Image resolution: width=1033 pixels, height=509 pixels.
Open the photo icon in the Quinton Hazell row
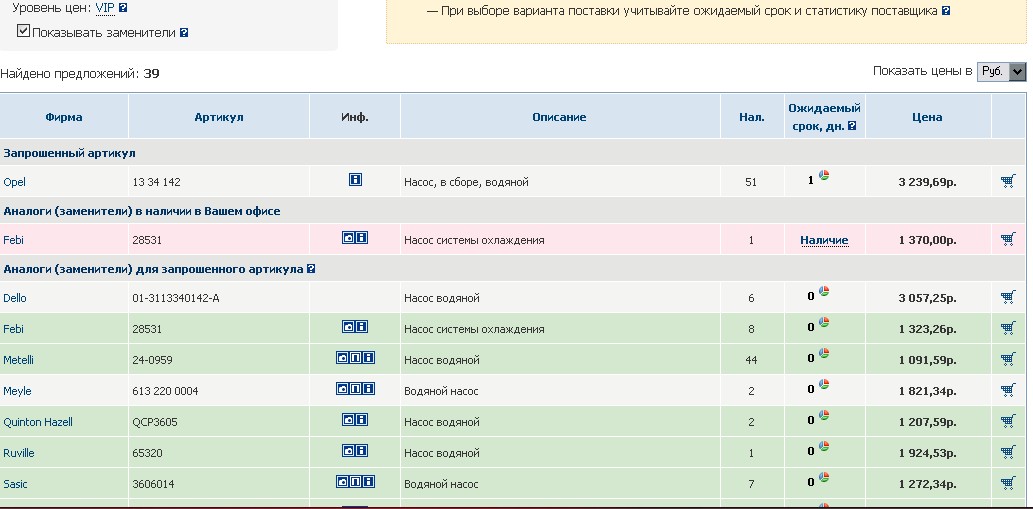pos(349,419)
